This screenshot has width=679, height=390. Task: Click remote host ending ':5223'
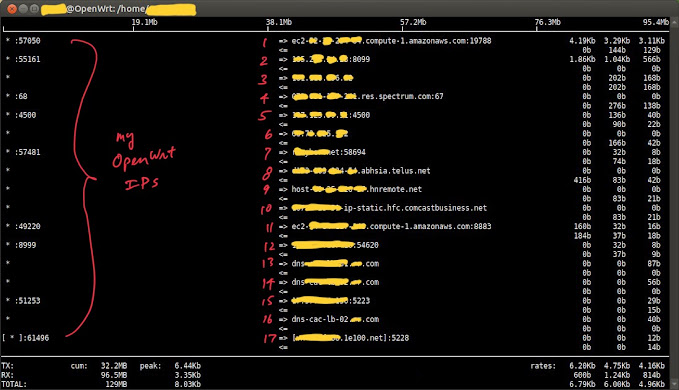(x=331, y=300)
